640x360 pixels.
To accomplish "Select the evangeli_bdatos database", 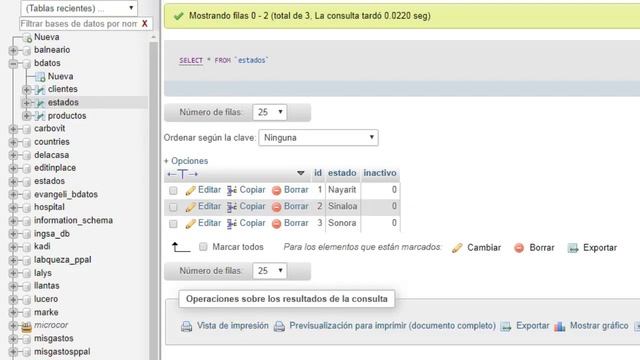I will tap(66, 194).
